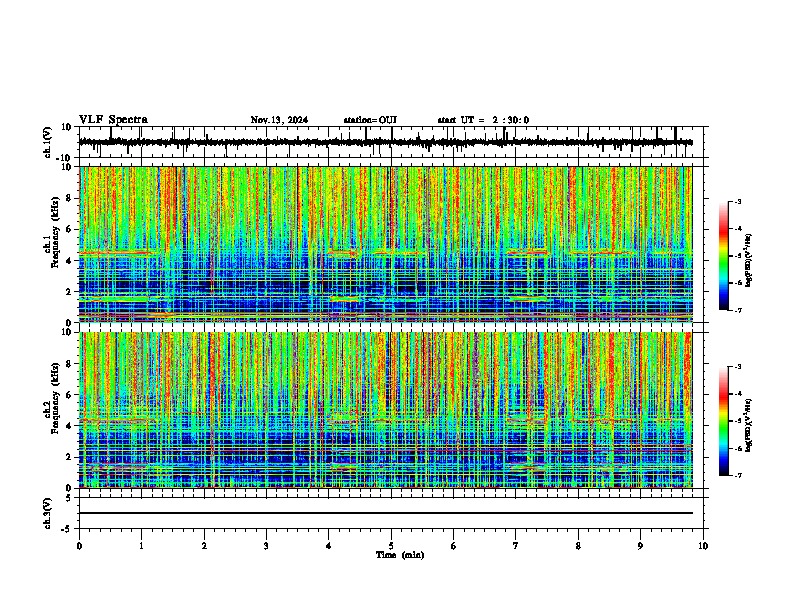Click the ch.3 flat voltage line panel
This screenshot has width=792, height=612.
393,513
